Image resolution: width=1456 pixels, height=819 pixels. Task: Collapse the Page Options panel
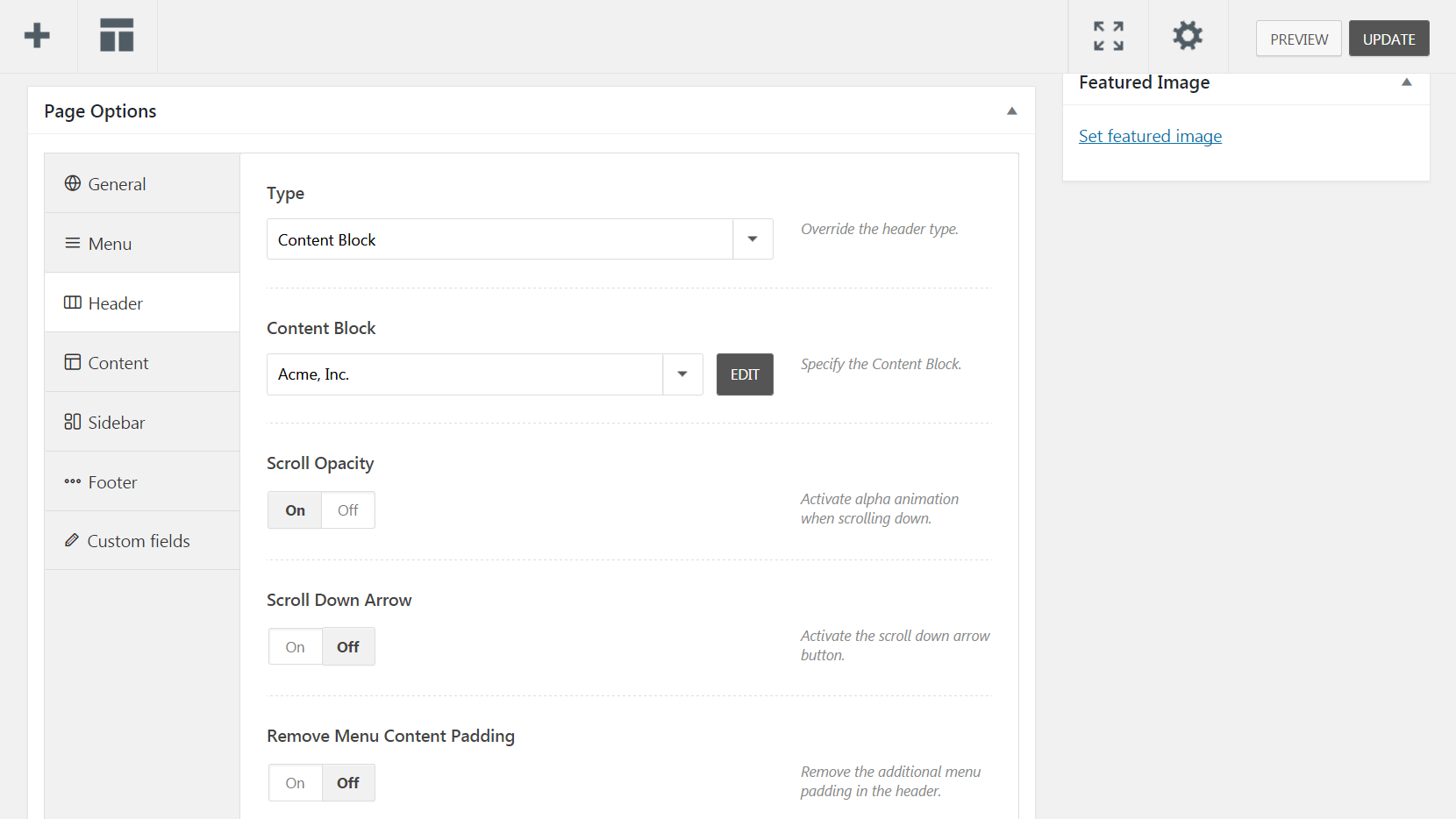click(1012, 111)
